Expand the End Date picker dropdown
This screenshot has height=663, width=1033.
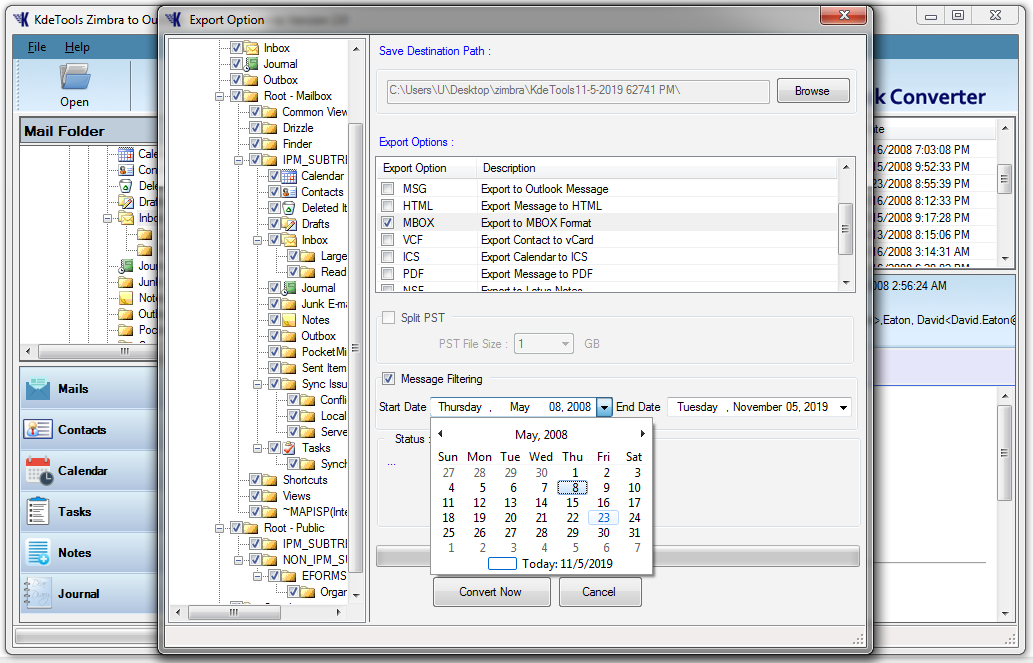844,407
